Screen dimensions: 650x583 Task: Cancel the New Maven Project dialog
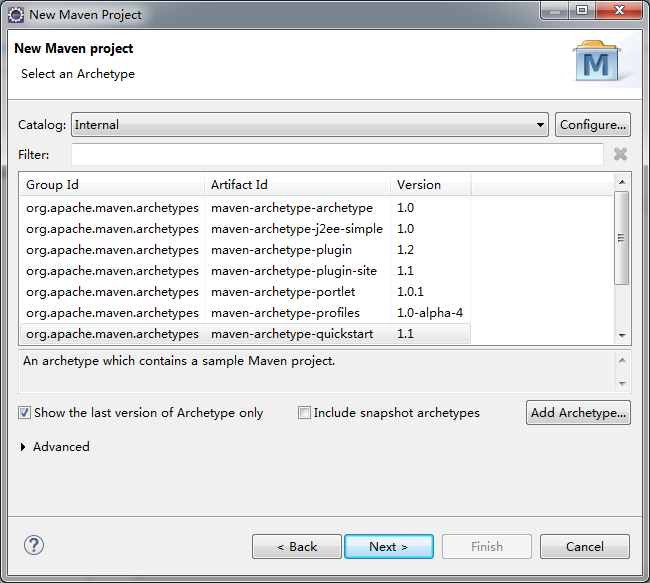585,547
